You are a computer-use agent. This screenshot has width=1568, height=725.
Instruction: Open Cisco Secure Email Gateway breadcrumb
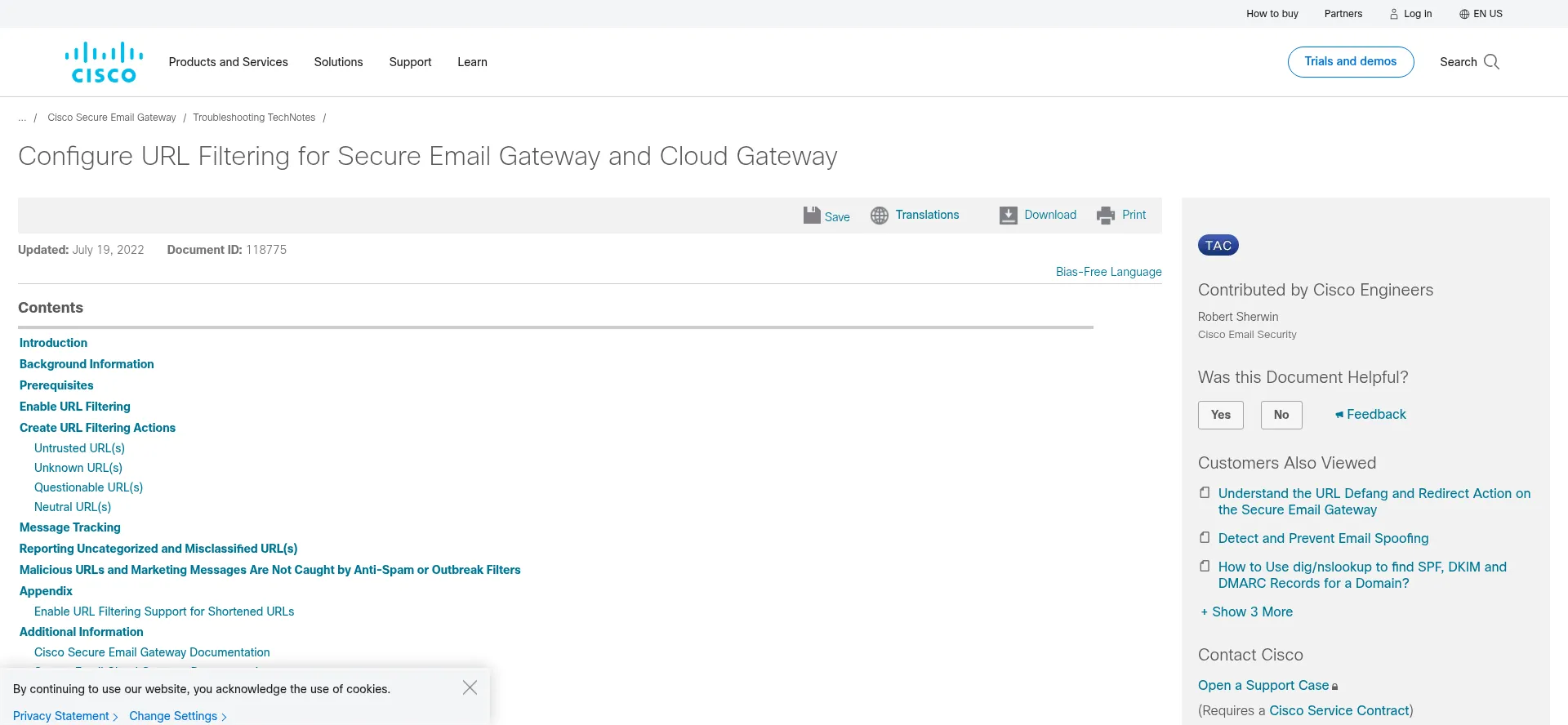[112, 118]
